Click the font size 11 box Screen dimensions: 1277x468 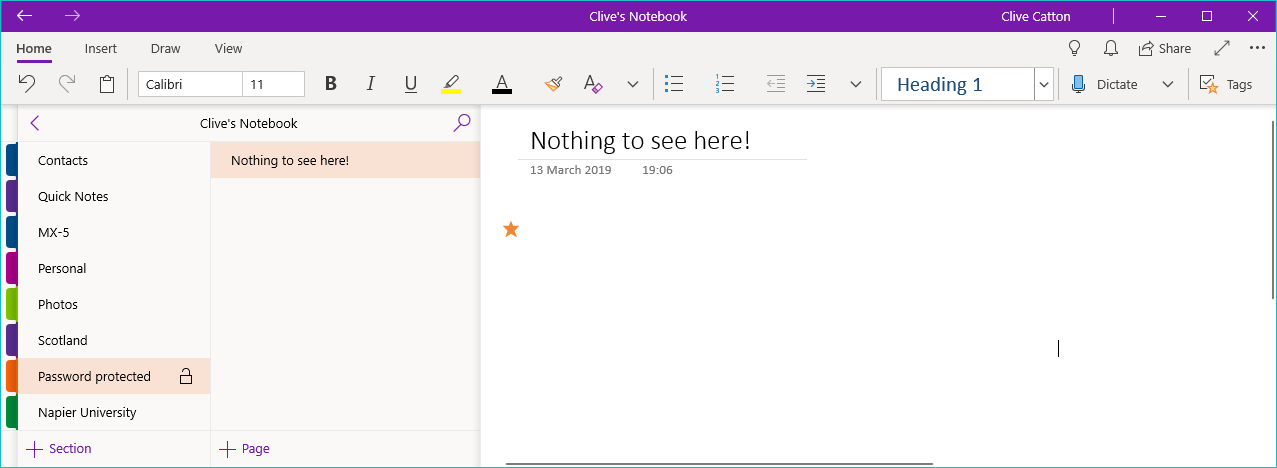click(273, 84)
